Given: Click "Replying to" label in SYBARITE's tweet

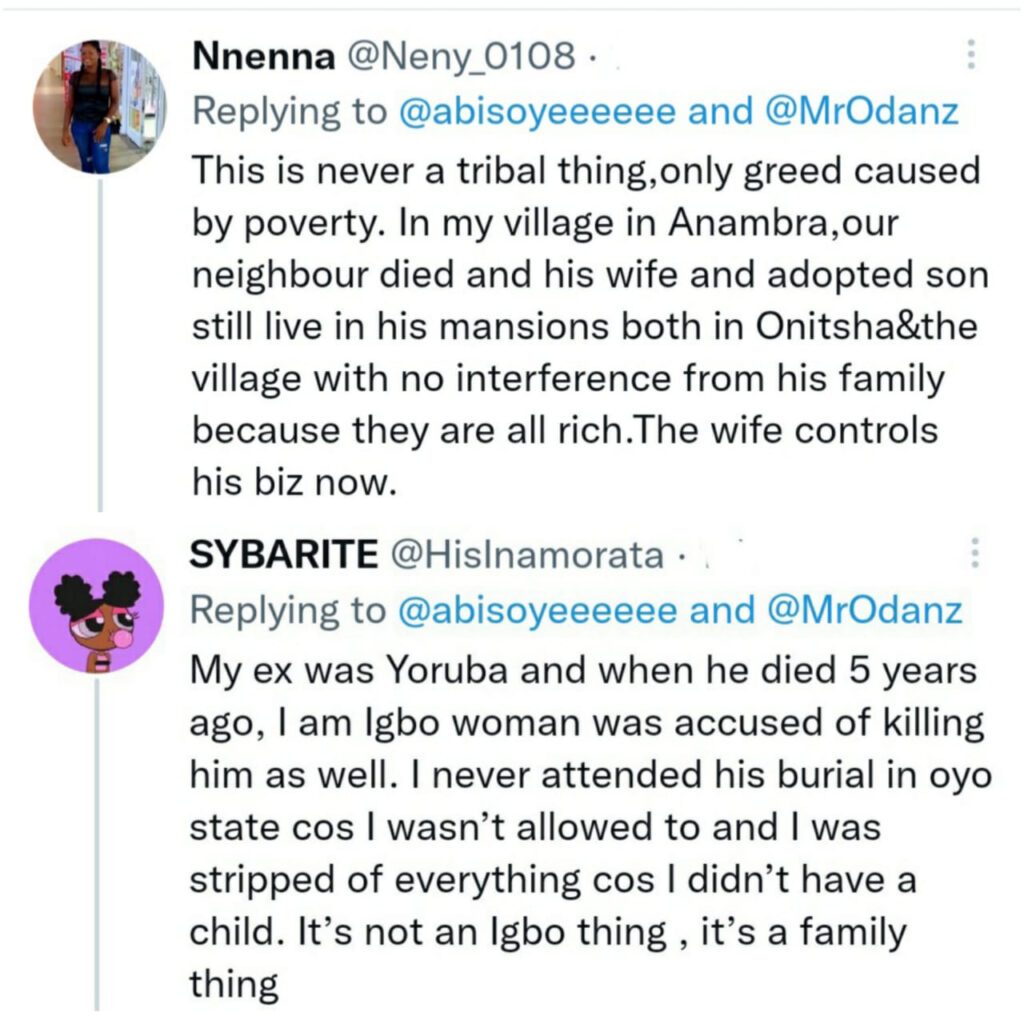Looking at the screenshot, I should coord(289,609).
